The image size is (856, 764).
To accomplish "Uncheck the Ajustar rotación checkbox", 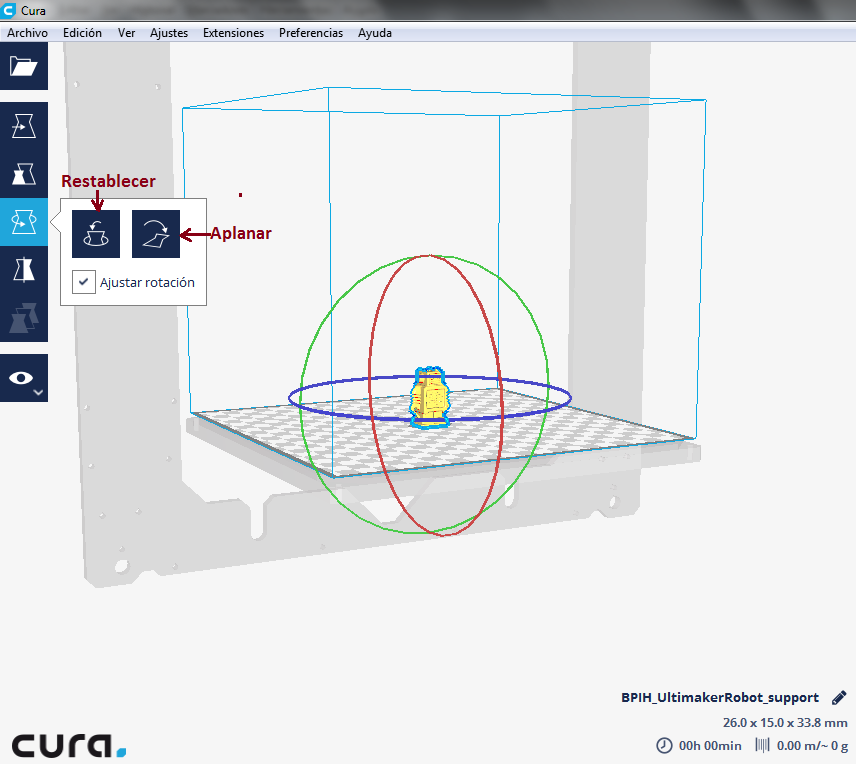I will pyautogui.click(x=84, y=282).
